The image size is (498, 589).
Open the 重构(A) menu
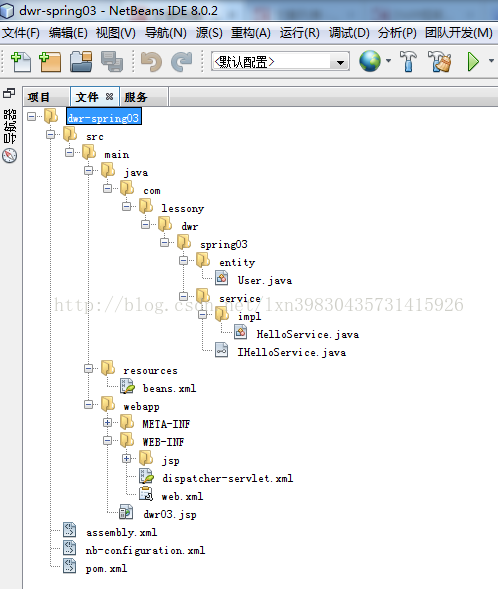(x=251, y=33)
